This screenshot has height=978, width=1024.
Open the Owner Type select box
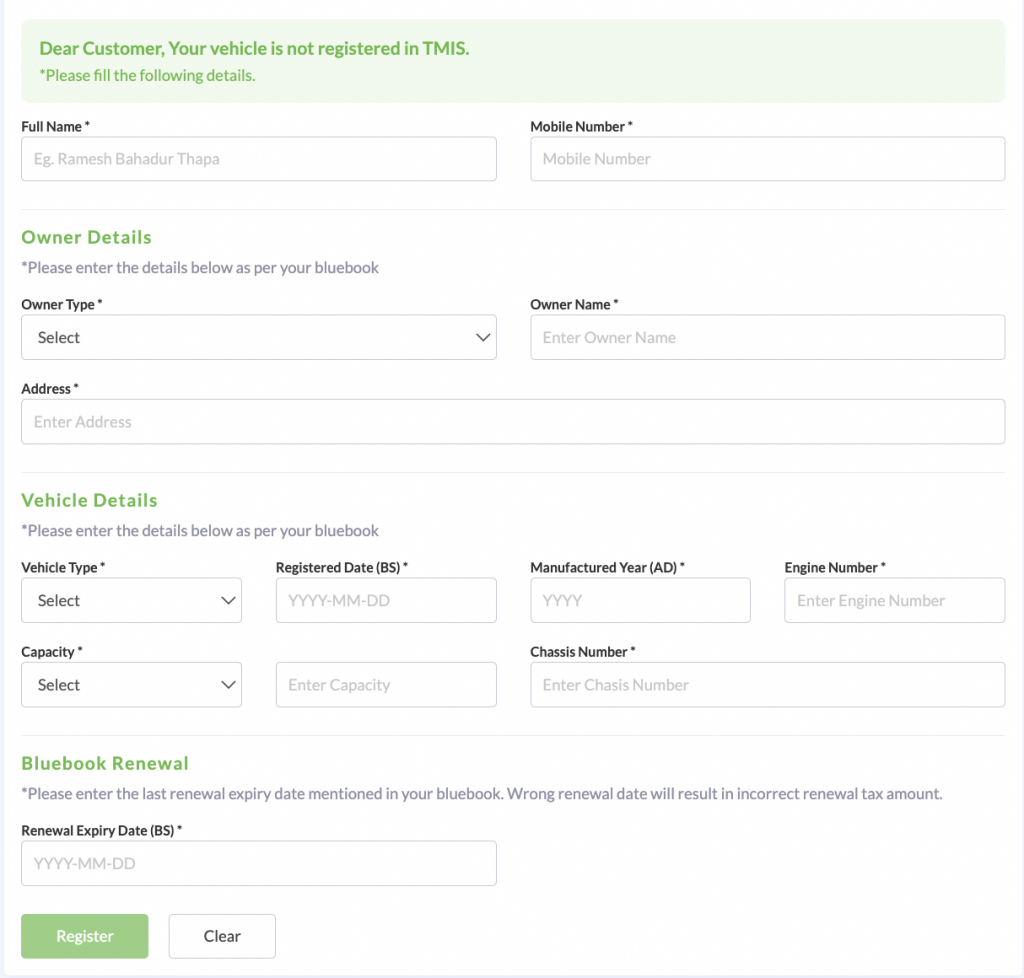[240, 338]
